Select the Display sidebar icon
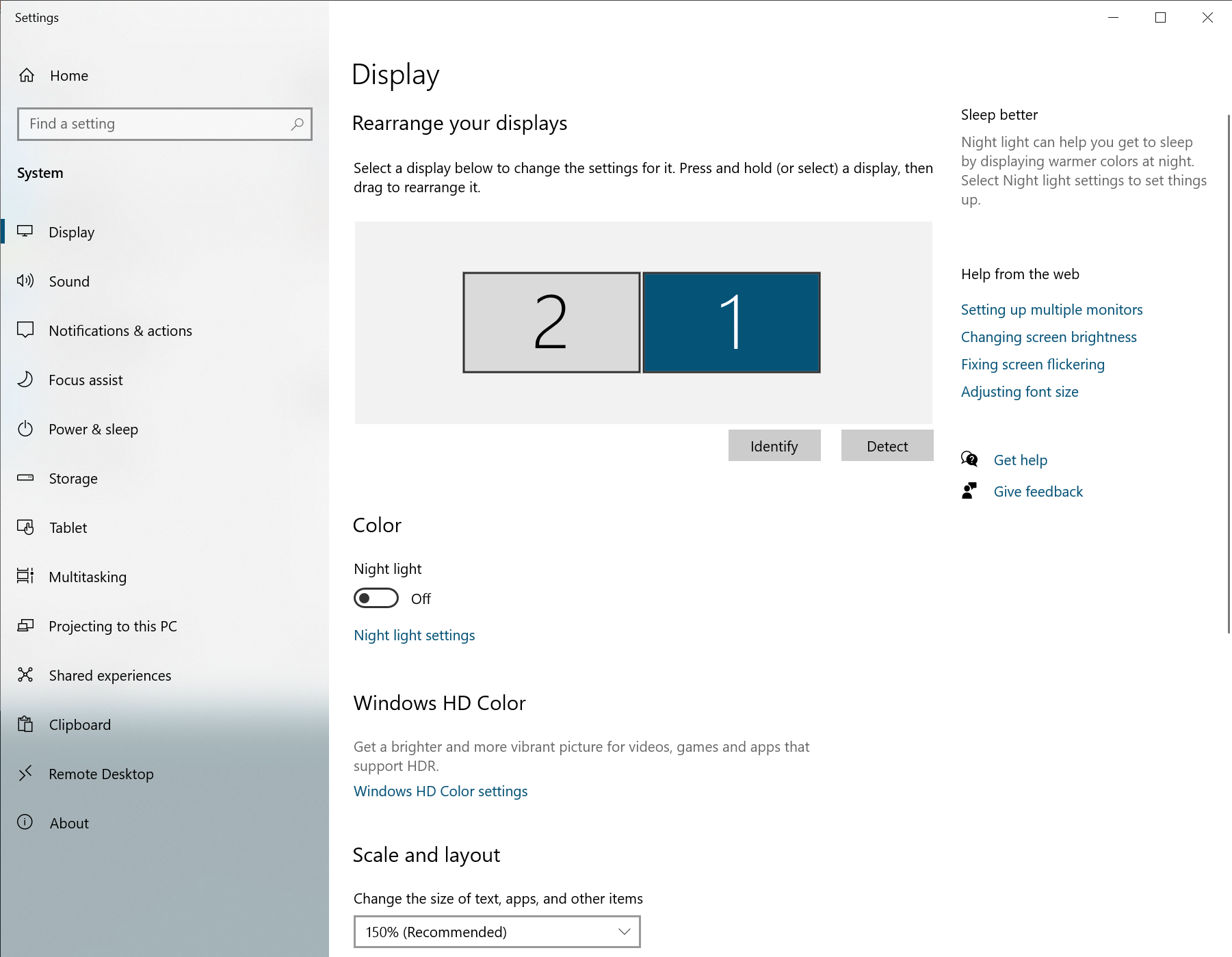Viewport: 1232px width, 957px height. coord(26,232)
